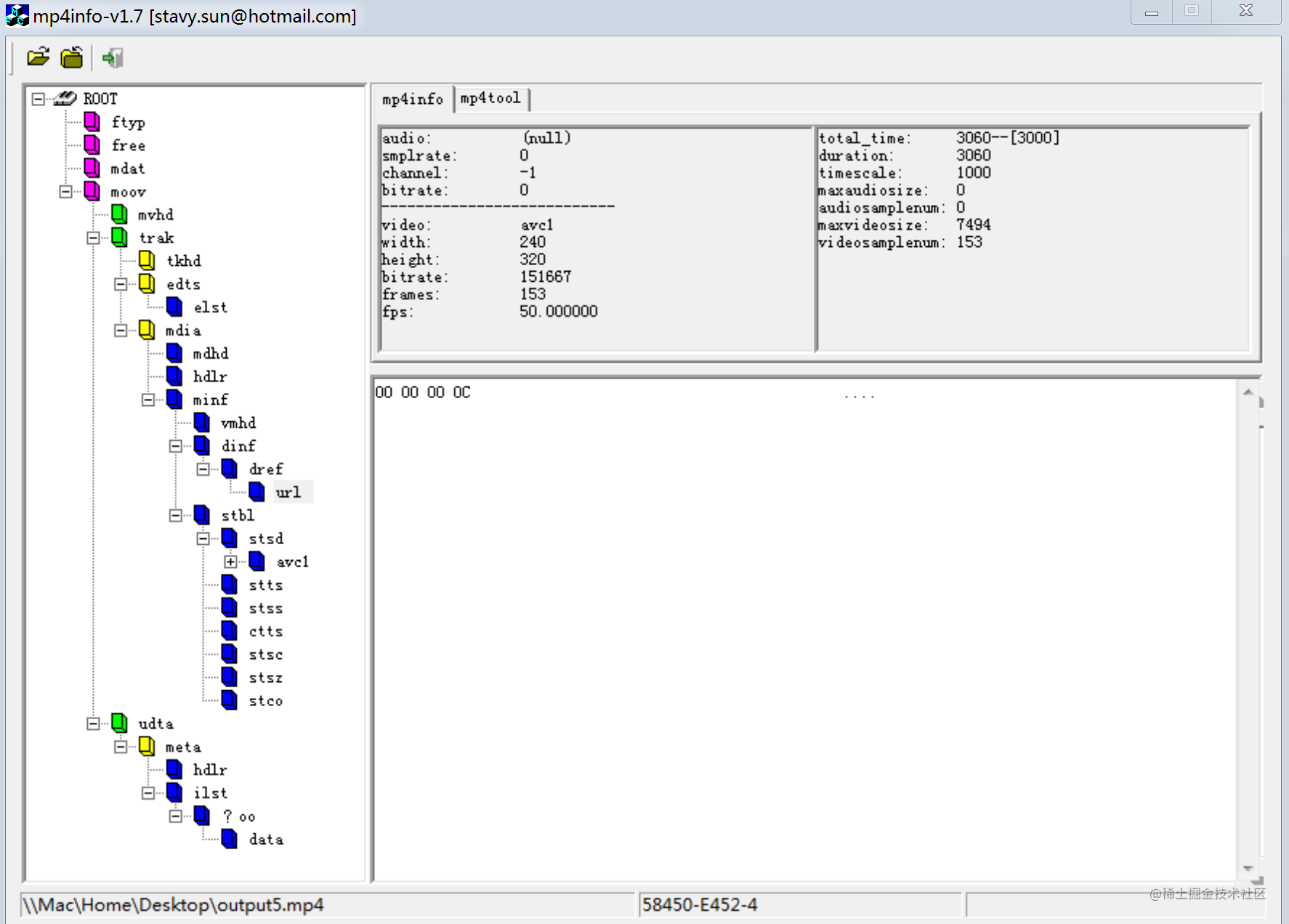
Task: Click the yellow edts box icon
Action: [x=147, y=284]
